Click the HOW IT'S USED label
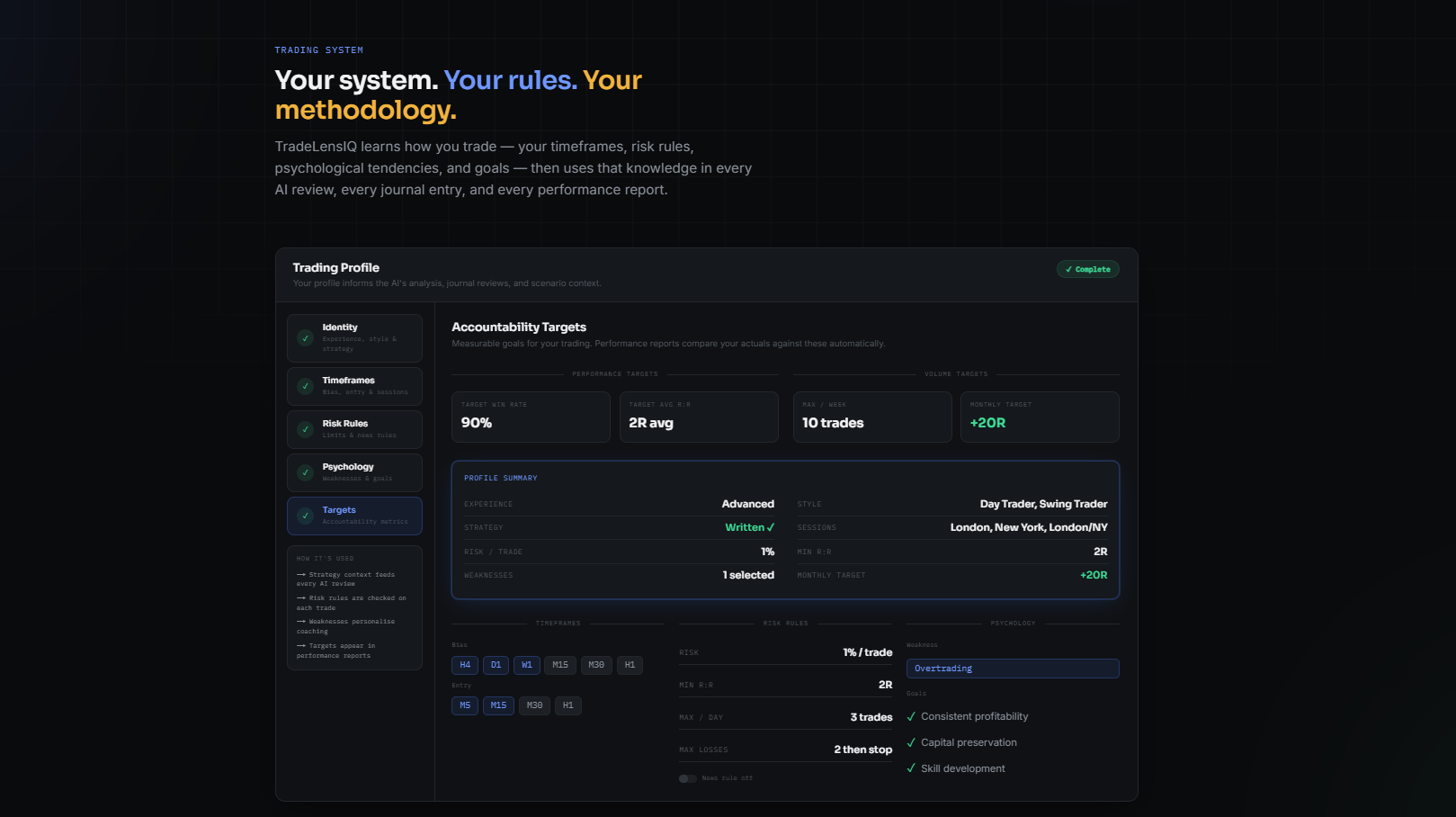This screenshot has height=817, width=1456. tap(326, 559)
